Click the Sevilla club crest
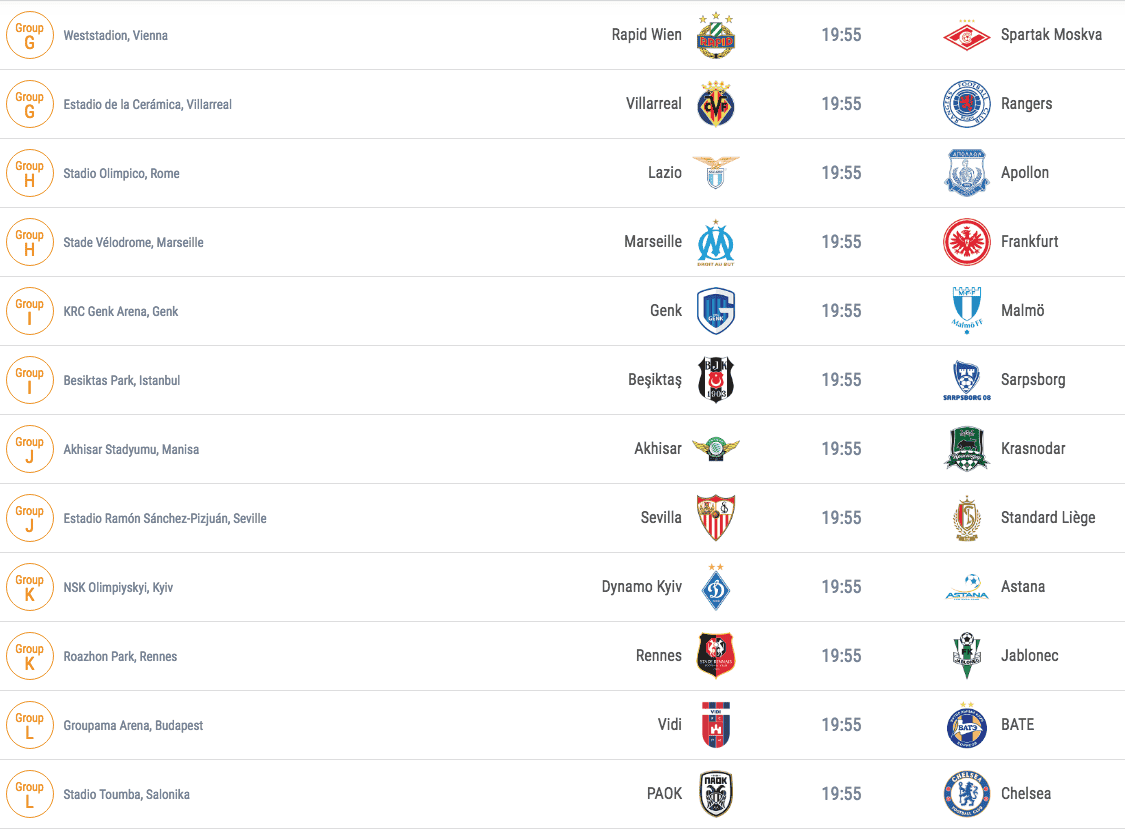 click(x=715, y=517)
